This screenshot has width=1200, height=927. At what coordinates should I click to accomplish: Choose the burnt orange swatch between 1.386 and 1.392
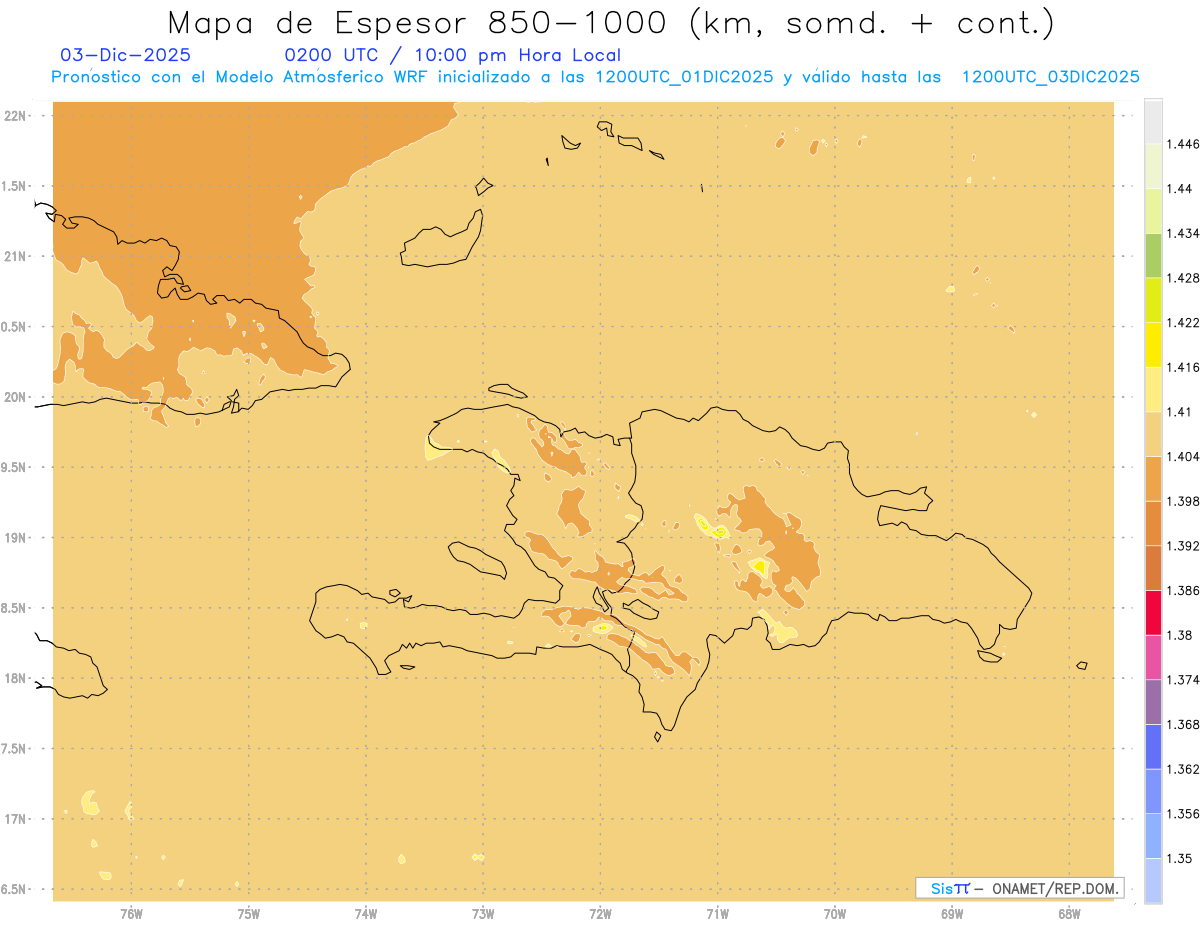click(1153, 568)
